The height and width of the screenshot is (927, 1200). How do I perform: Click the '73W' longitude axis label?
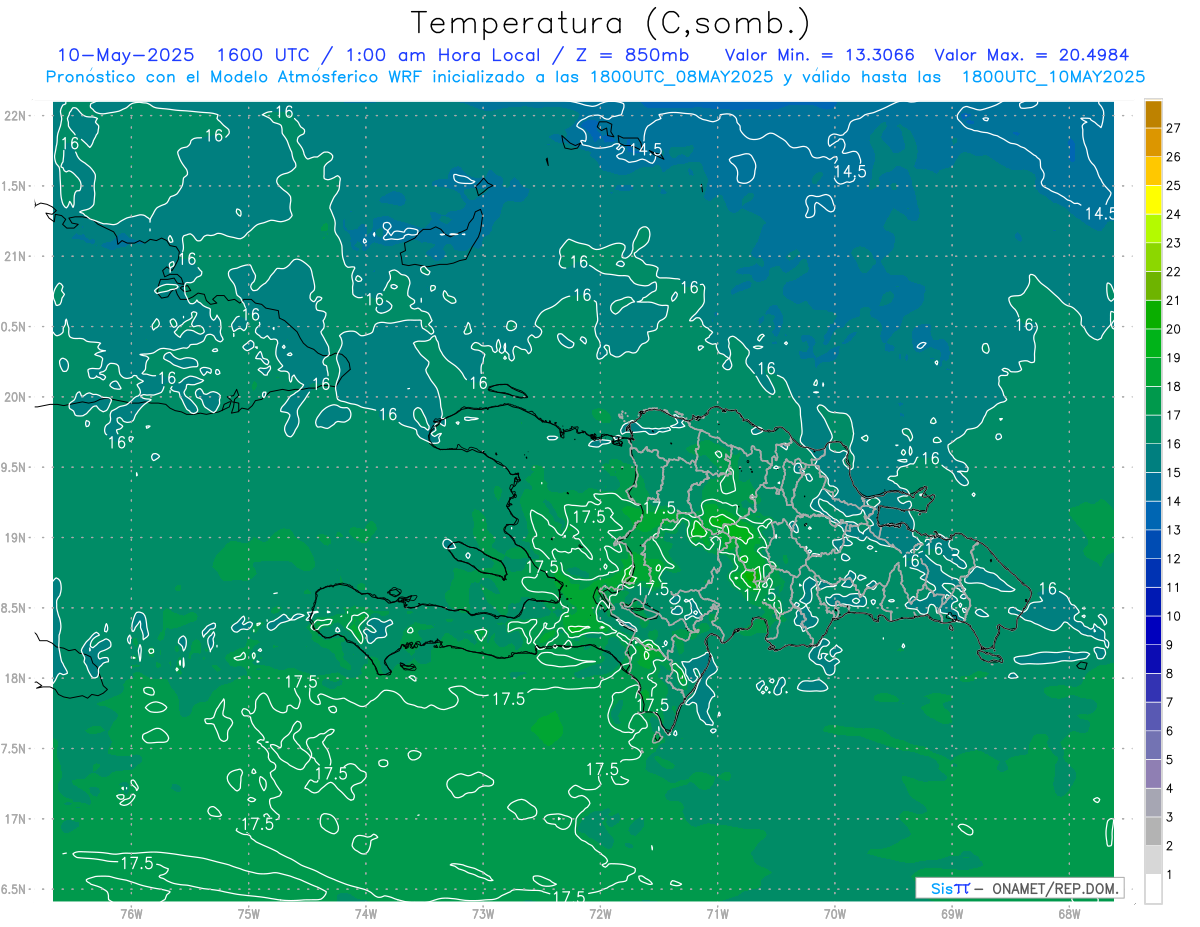point(483,914)
